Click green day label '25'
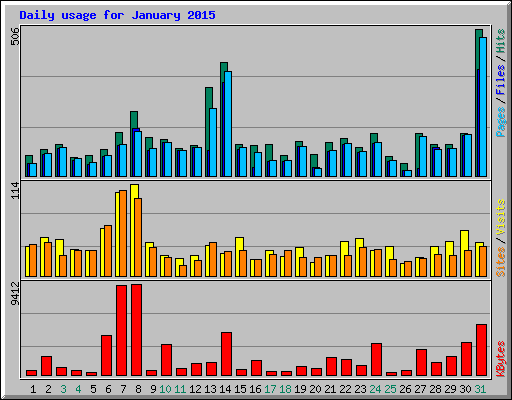This screenshot has width=512, height=400. tap(390, 389)
